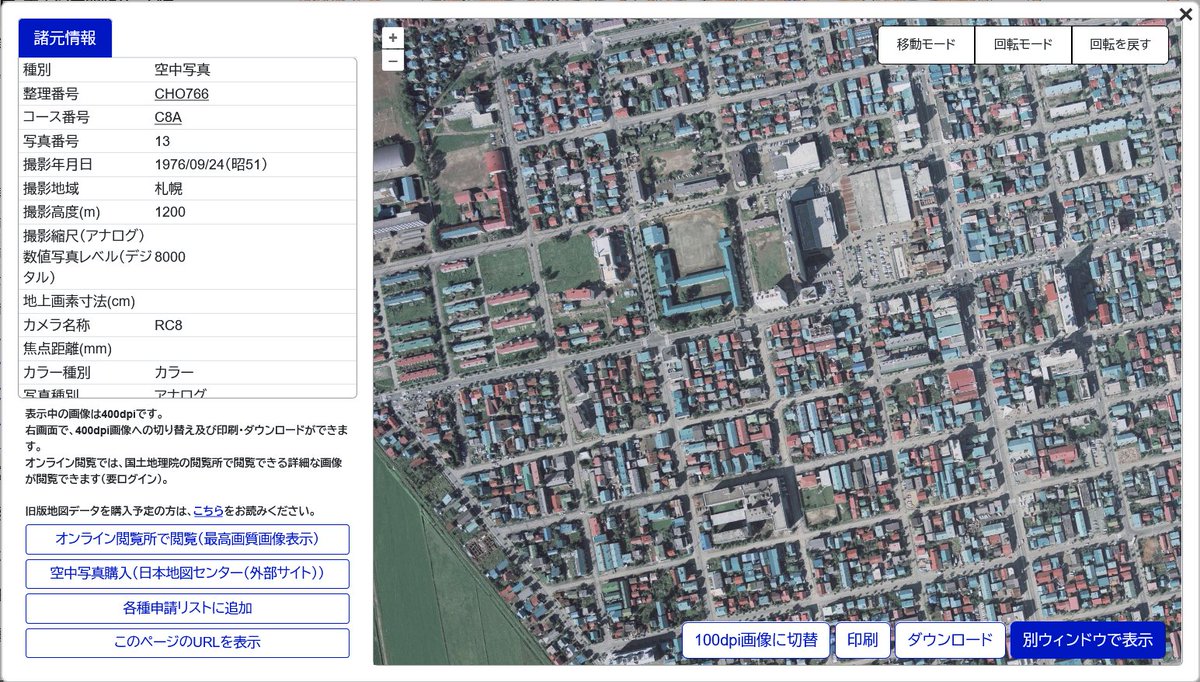Viewport: 1200px width, 682px height.
Task: Click 各種申請リストに追加 button
Action: [x=187, y=608]
